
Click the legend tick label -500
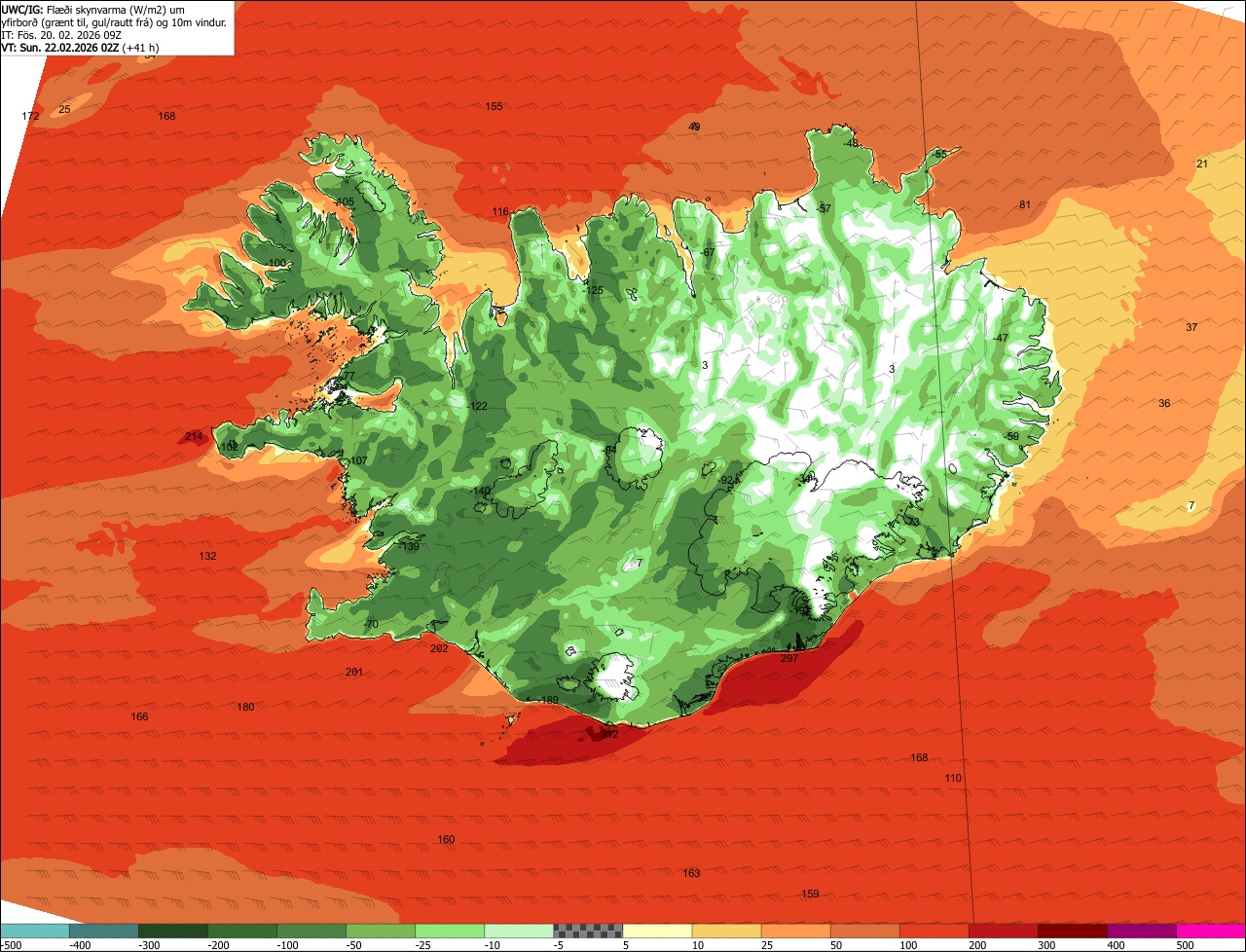pos(11,945)
